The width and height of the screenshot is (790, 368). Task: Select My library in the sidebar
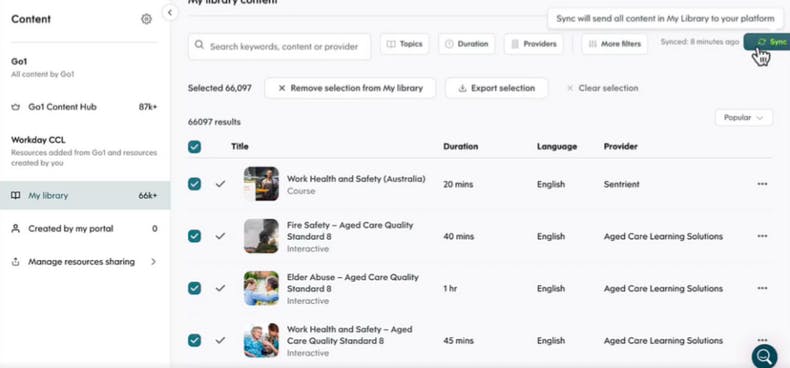(x=85, y=196)
